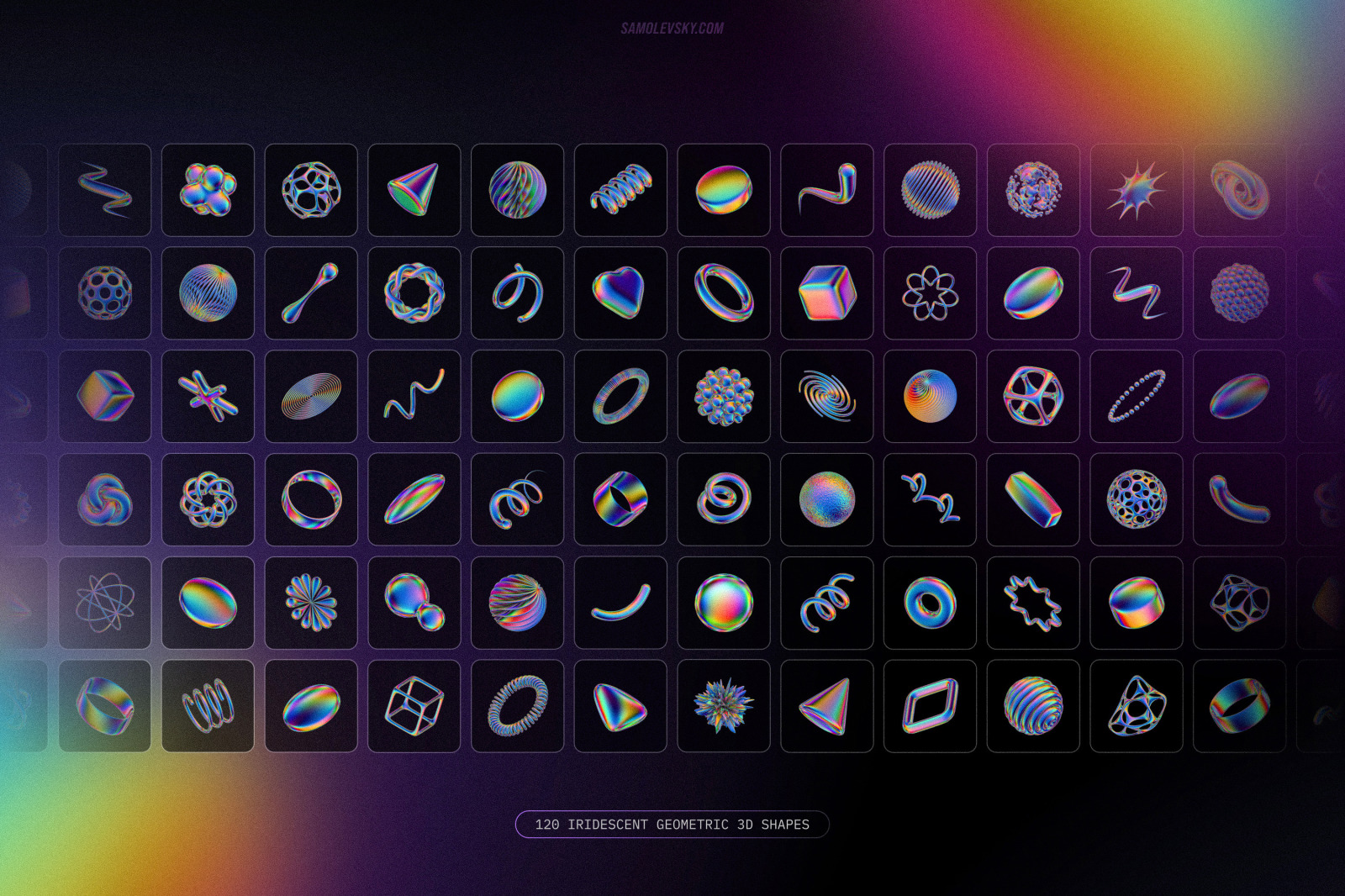Select the sphere made of small balls cluster
This screenshot has height=896, width=1345.
(724, 397)
